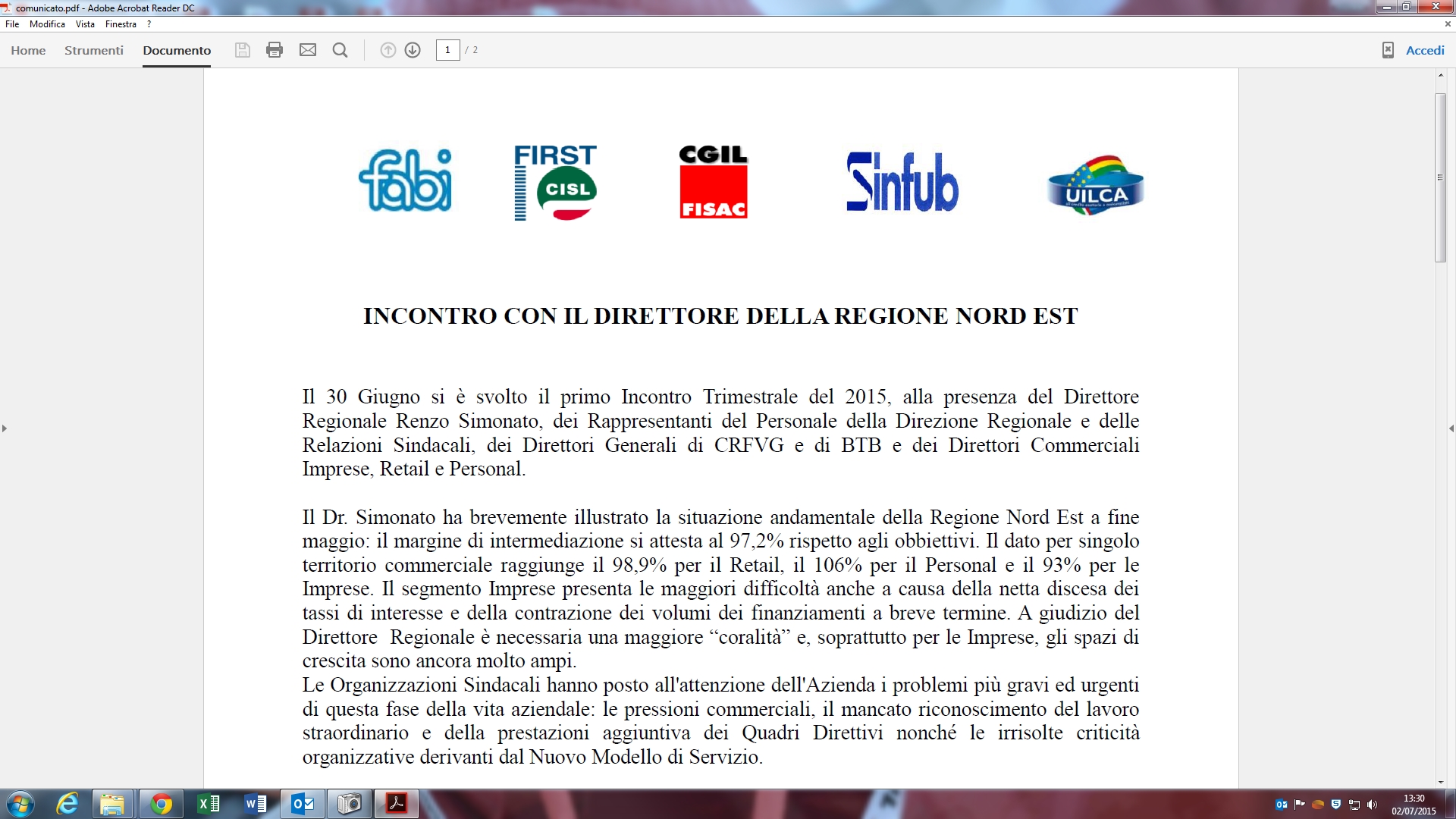This screenshot has width=1456, height=819.
Task: Click the text "Nuovo Modello di Servizio"
Action: (x=645, y=757)
